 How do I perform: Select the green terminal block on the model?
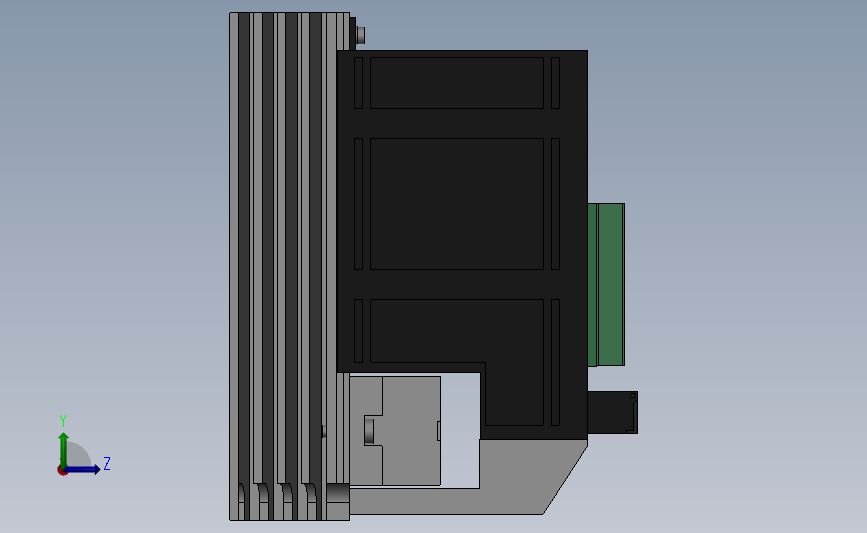(x=606, y=285)
